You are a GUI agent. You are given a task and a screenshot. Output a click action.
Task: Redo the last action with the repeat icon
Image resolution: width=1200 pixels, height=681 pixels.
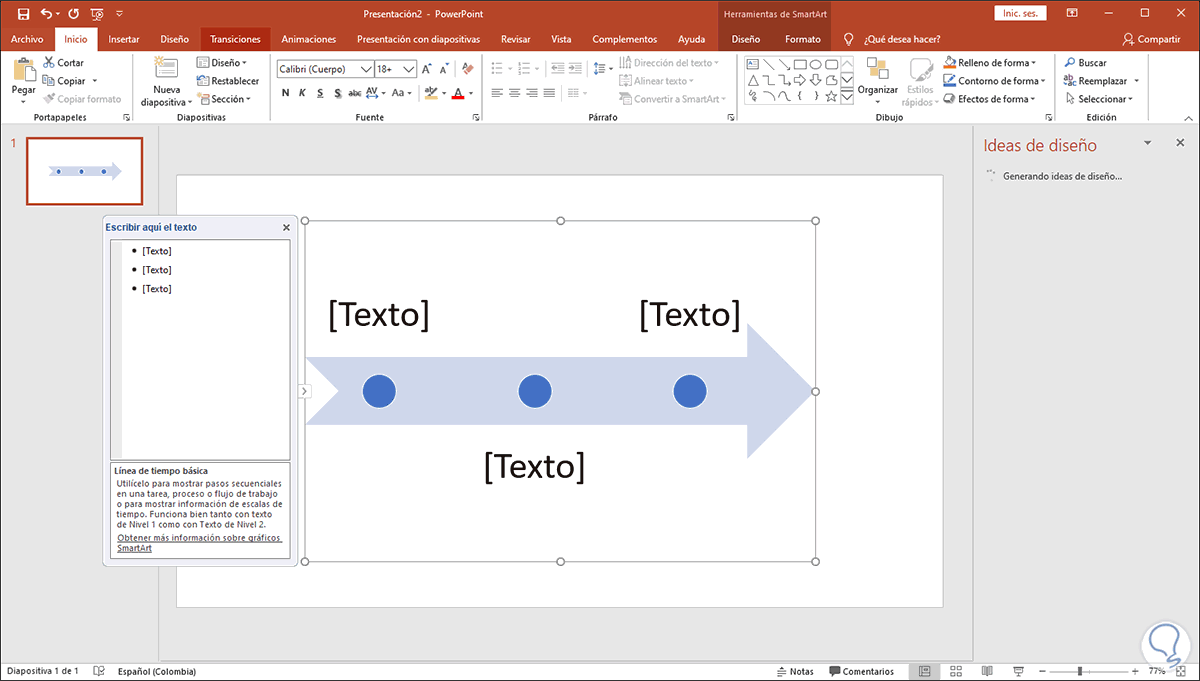[73, 14]
